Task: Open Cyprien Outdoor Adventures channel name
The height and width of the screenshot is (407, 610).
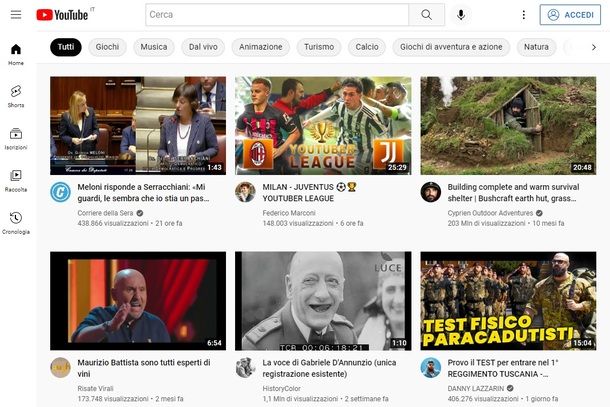Action: pyautogui.click(x=490, y=213)
